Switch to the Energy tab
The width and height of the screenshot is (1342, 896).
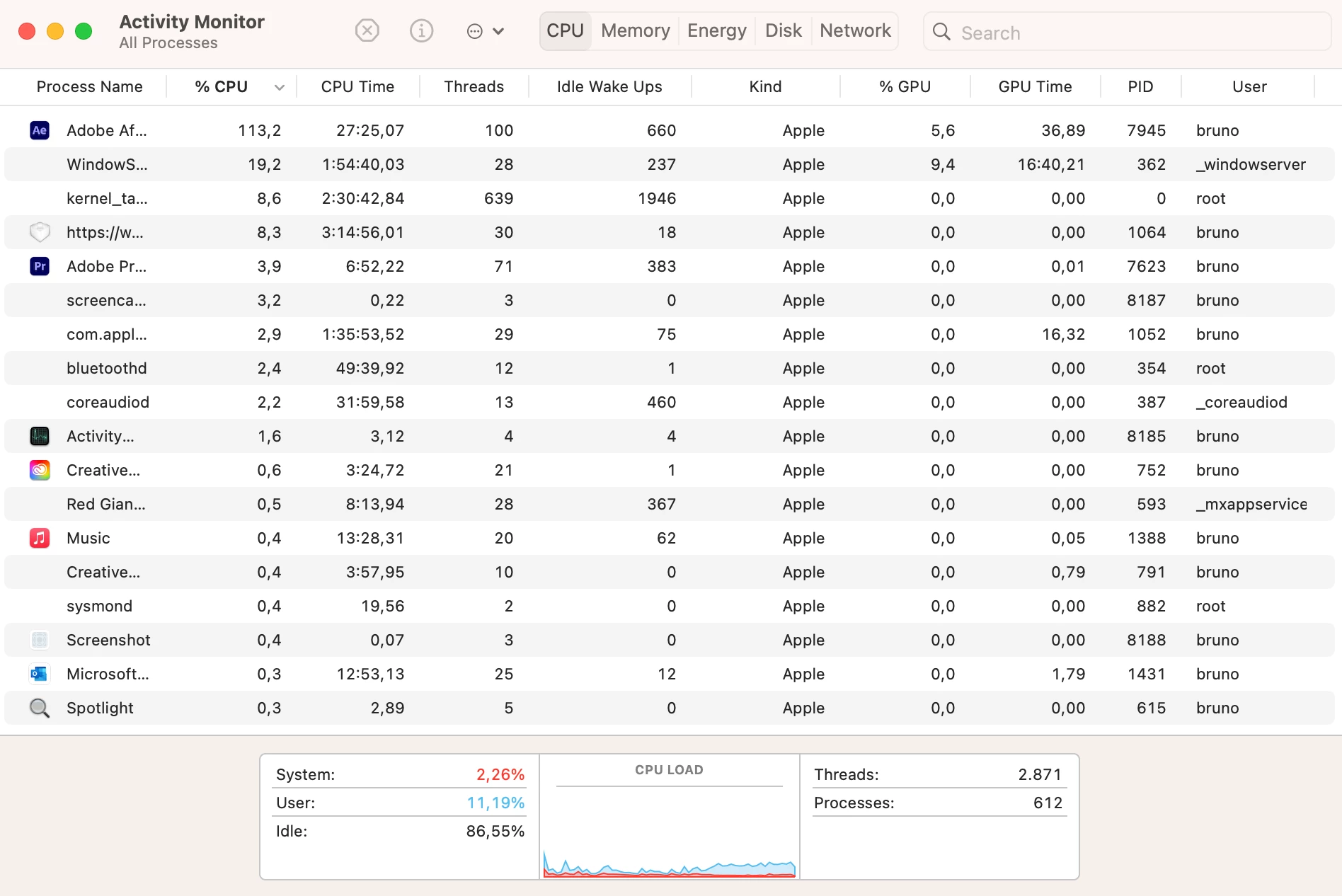pyautogui.click(x=716, y=31)
